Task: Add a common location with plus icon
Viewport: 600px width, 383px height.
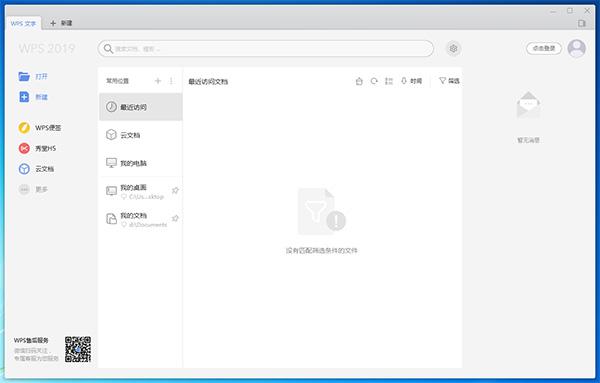Action: click(158, 81)
